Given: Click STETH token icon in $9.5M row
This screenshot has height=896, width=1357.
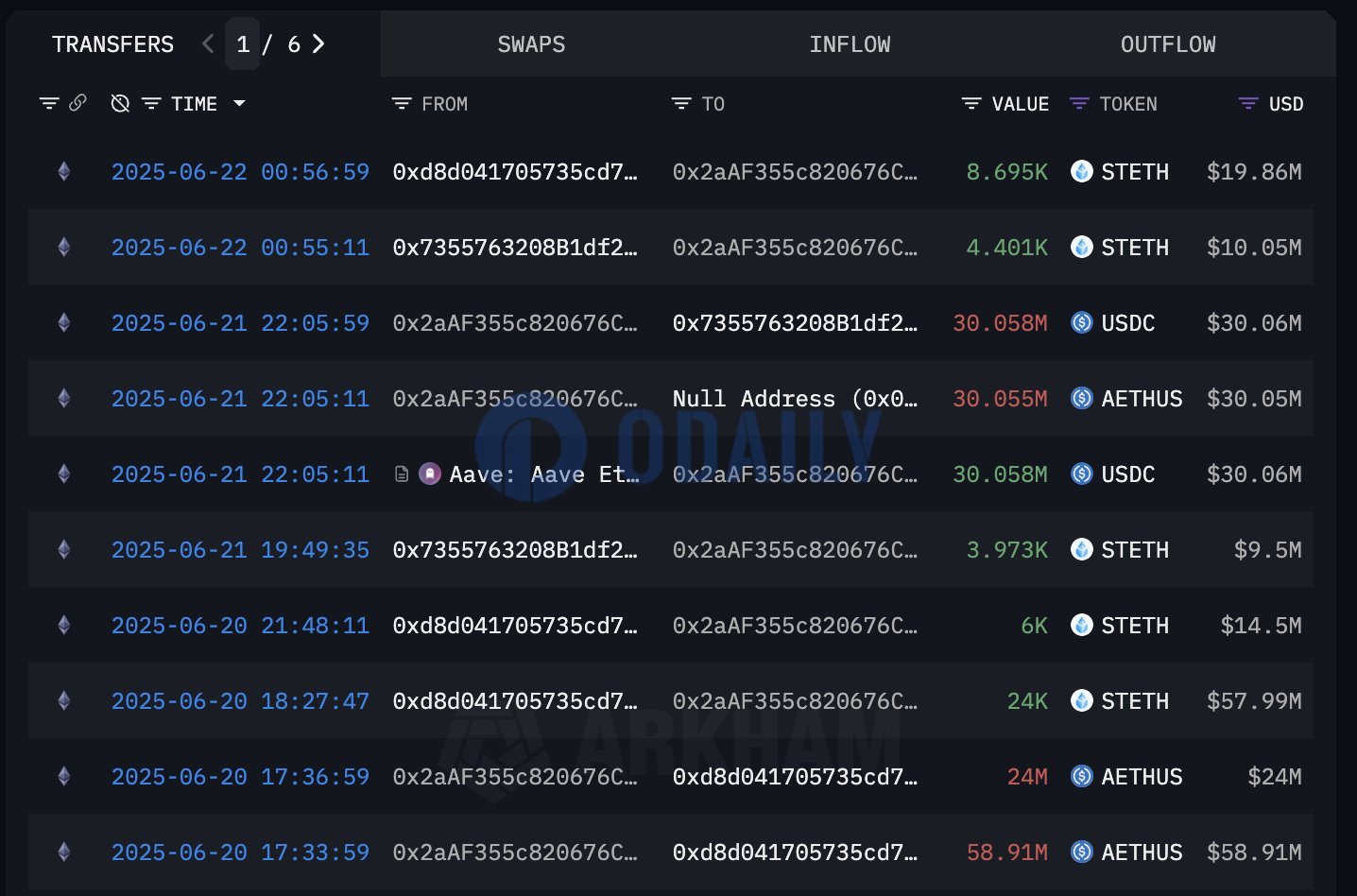Looking at the screenshot, I should coord(1082,549).
